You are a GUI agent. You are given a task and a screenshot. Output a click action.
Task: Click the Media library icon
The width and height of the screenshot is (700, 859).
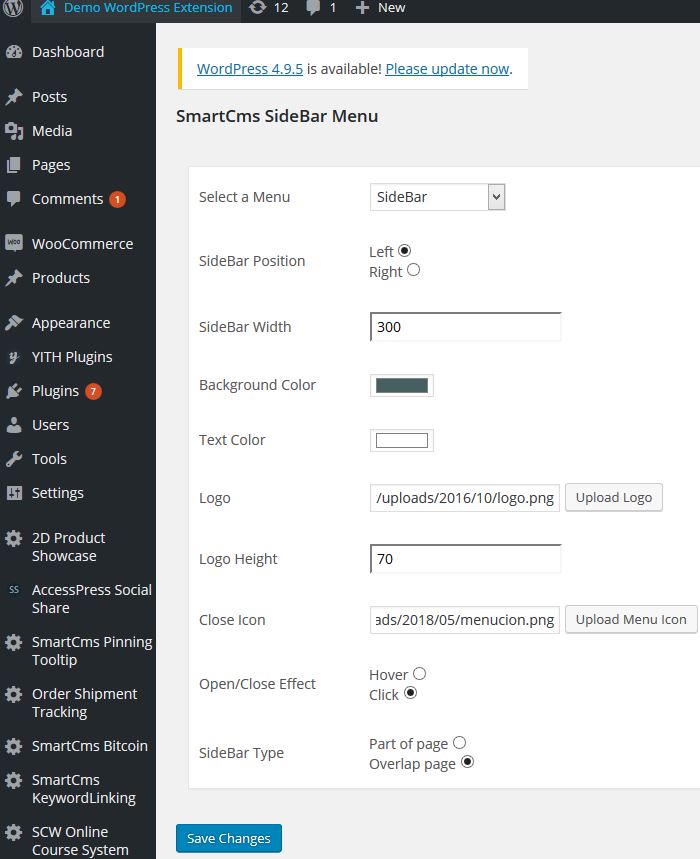(x=14, y=131)
